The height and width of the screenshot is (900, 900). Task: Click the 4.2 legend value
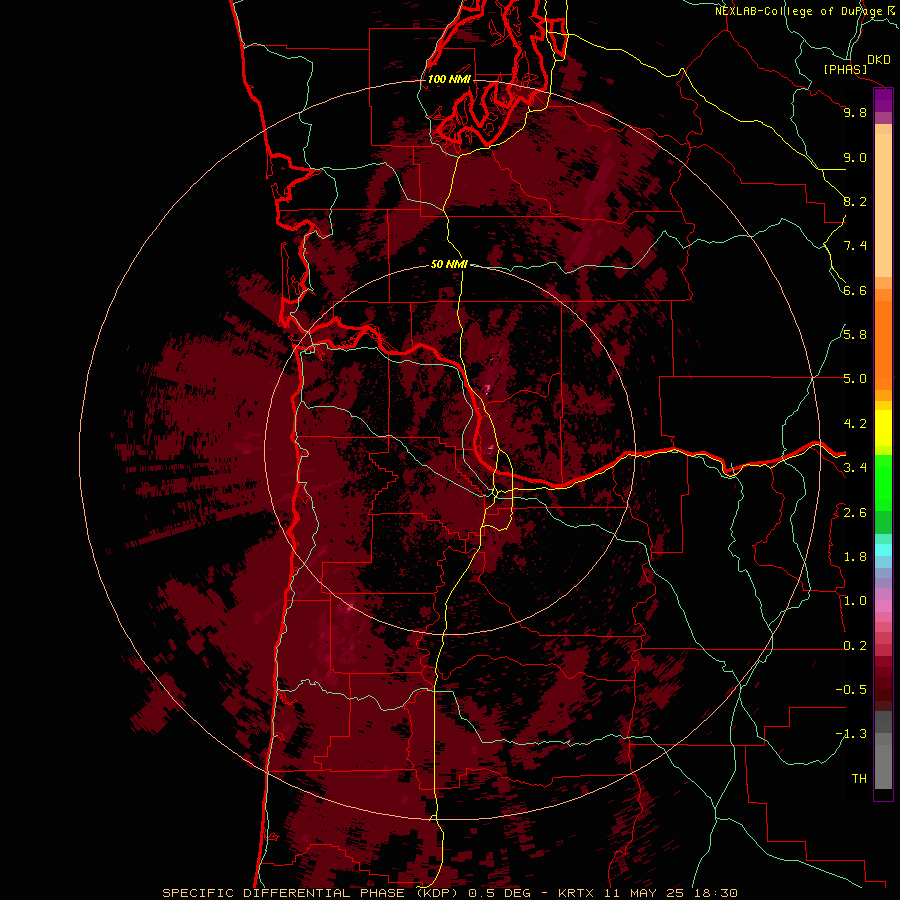855,424
